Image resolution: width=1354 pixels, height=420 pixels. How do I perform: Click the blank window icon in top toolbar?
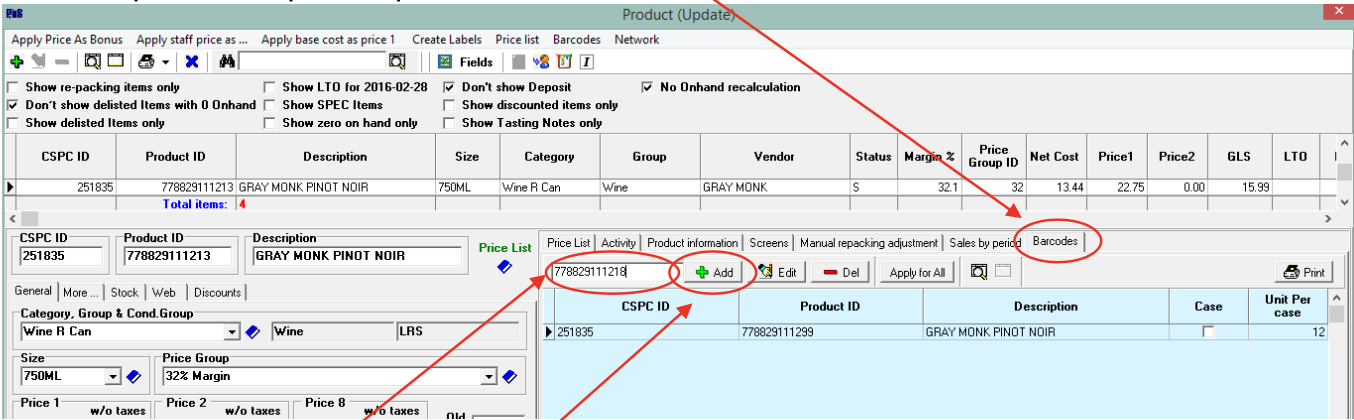pos(115,62)
